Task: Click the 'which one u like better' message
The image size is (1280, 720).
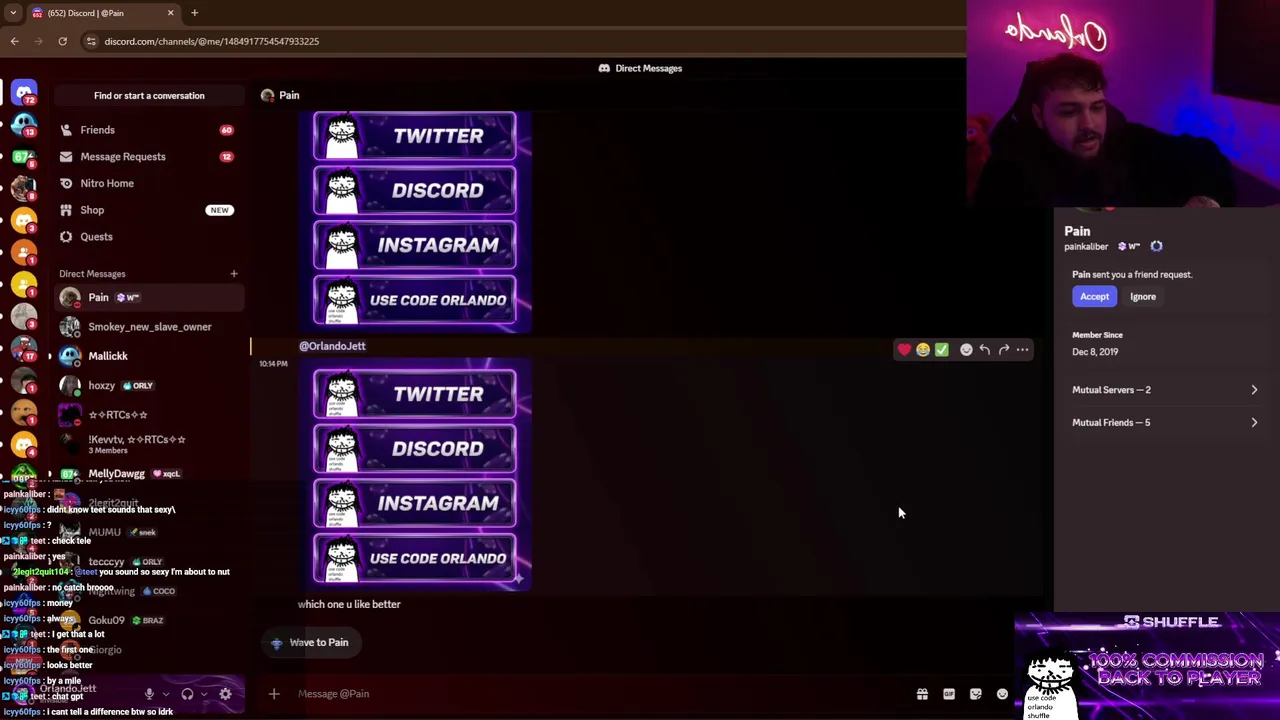Action: pyautogui.click(x=349, y=604)
